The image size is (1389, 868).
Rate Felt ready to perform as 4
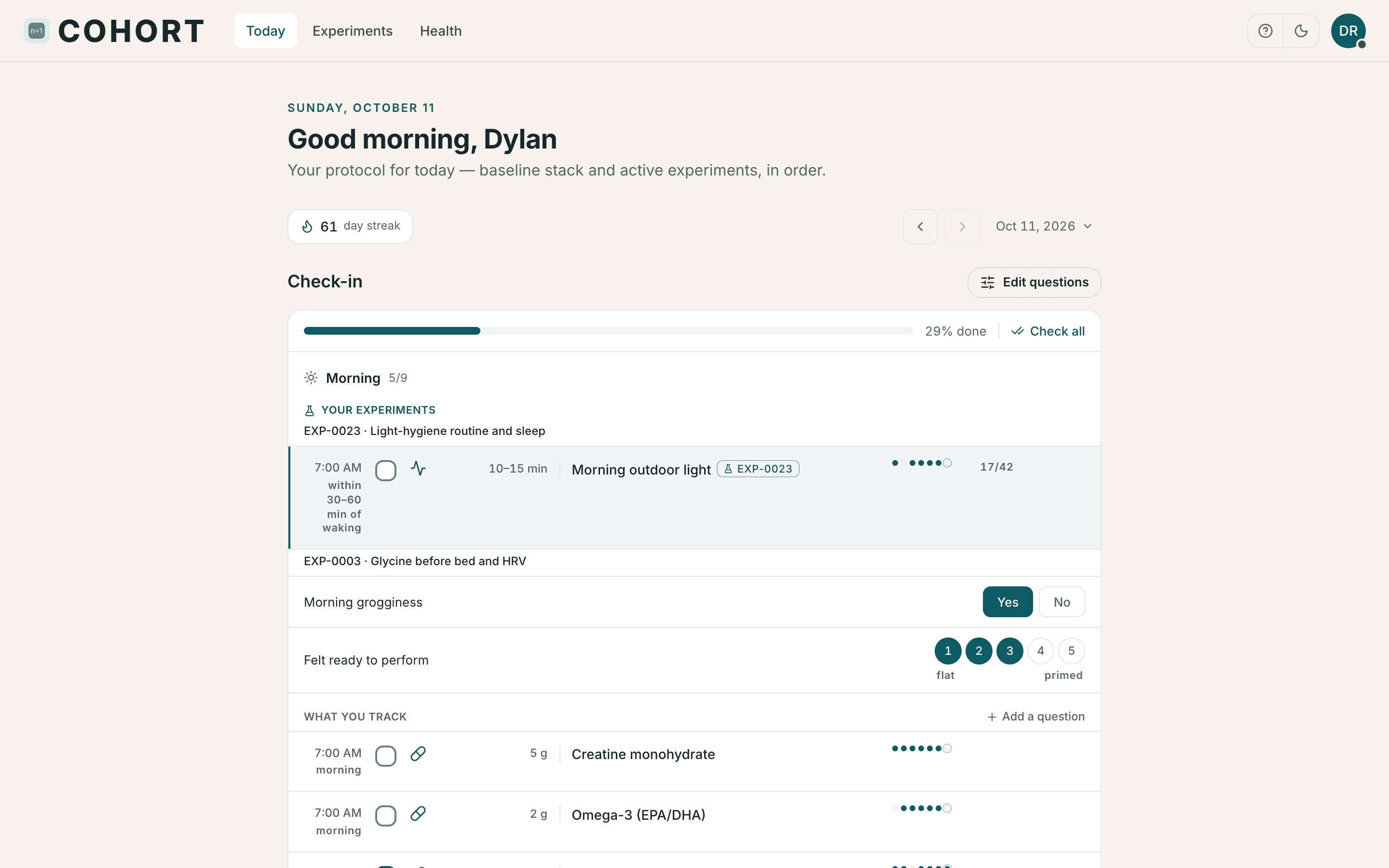1040,651
